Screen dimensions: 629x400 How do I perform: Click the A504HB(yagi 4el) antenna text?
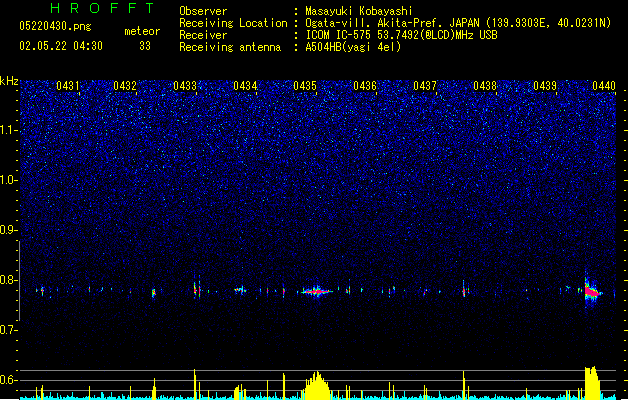click(x=353, y=47)
